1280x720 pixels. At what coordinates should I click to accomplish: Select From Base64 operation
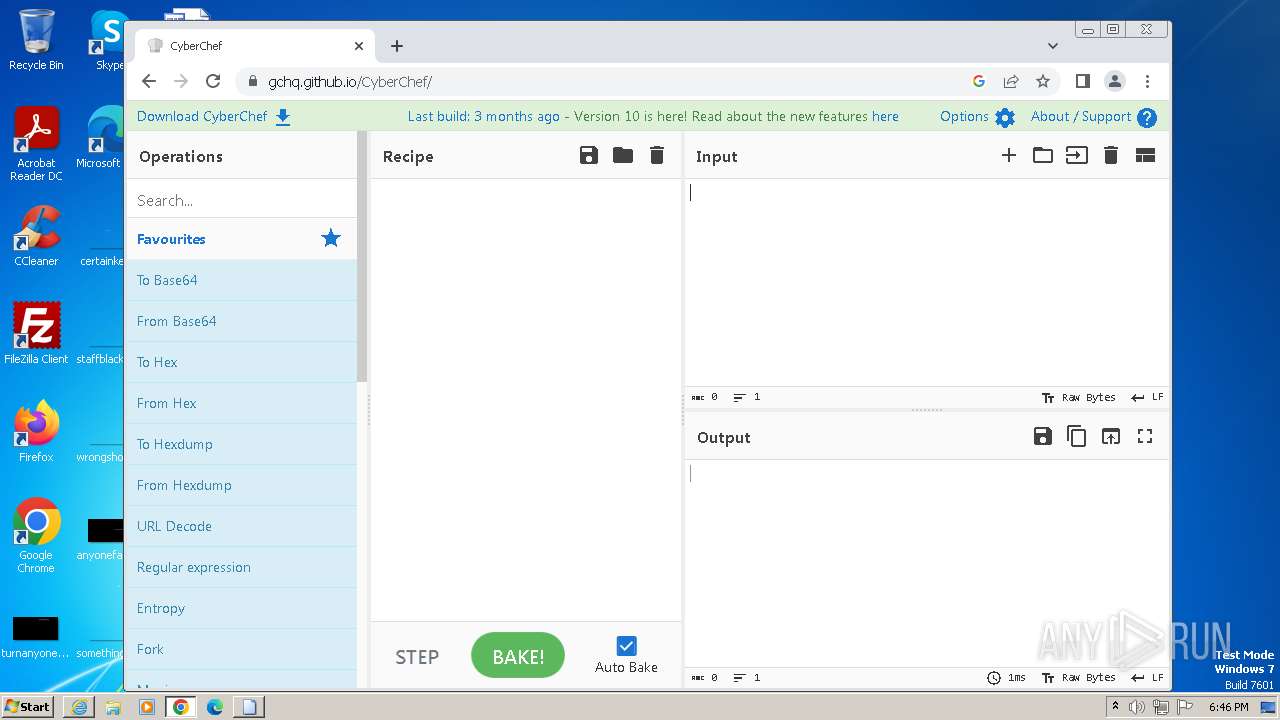(241, 321)
